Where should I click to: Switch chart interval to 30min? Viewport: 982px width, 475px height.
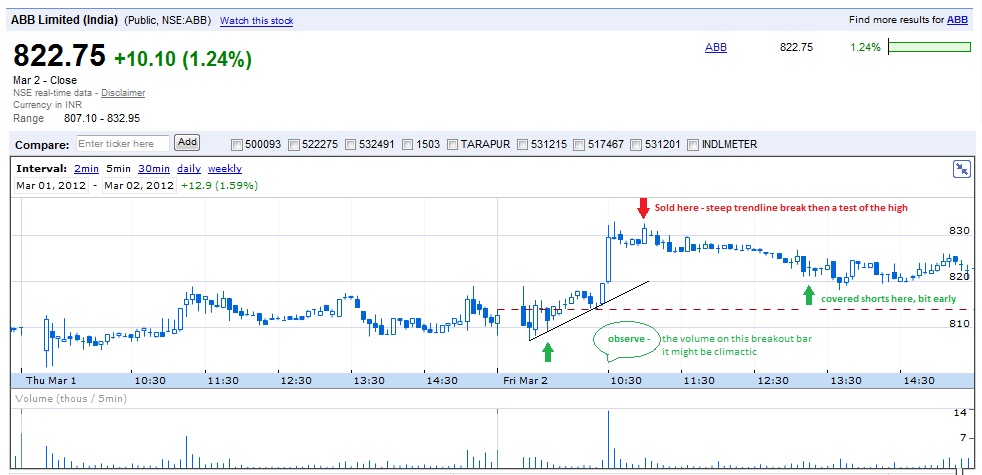(154, 169)
